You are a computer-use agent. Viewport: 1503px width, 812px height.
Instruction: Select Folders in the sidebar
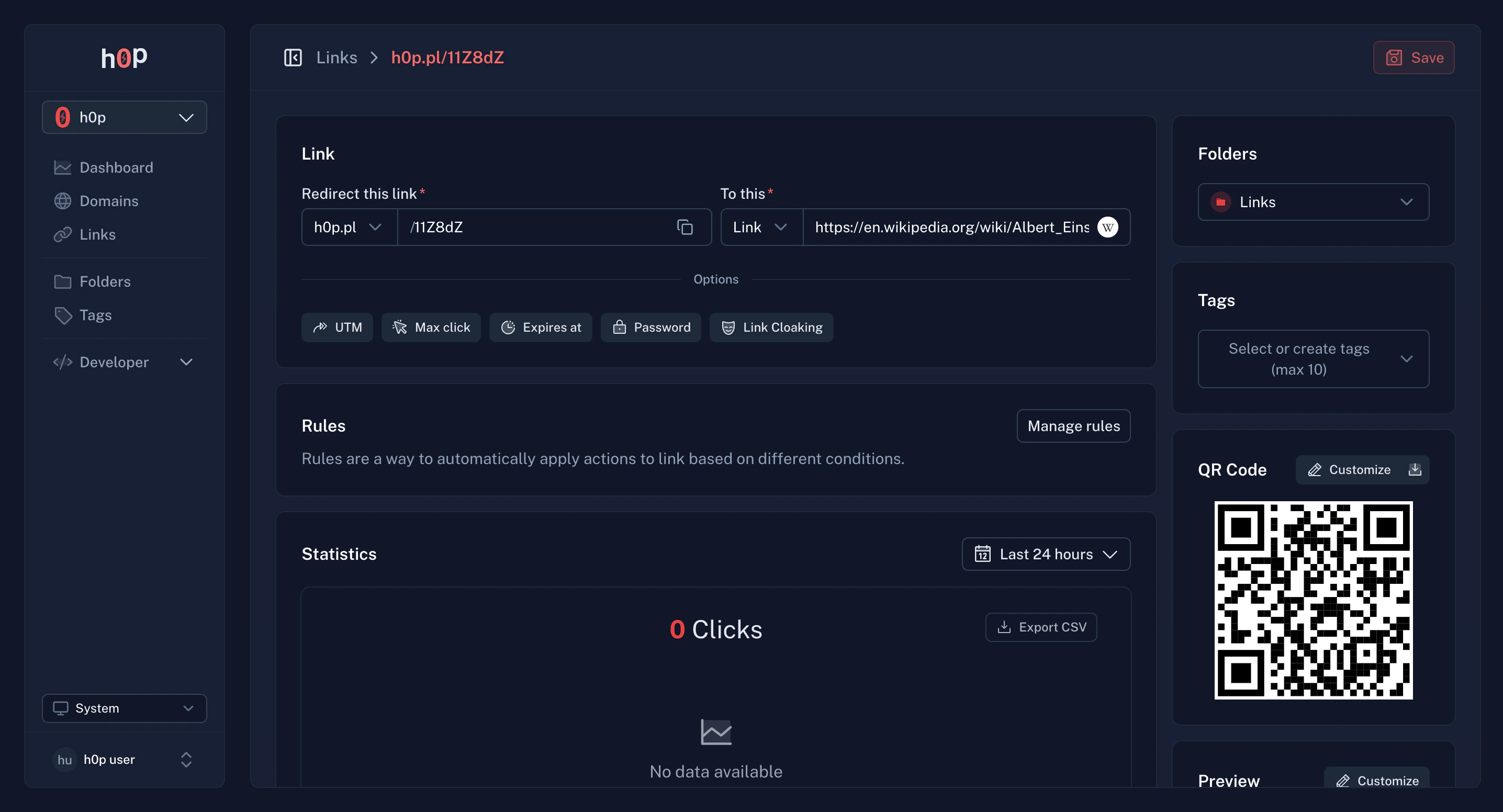click(105, 281)
